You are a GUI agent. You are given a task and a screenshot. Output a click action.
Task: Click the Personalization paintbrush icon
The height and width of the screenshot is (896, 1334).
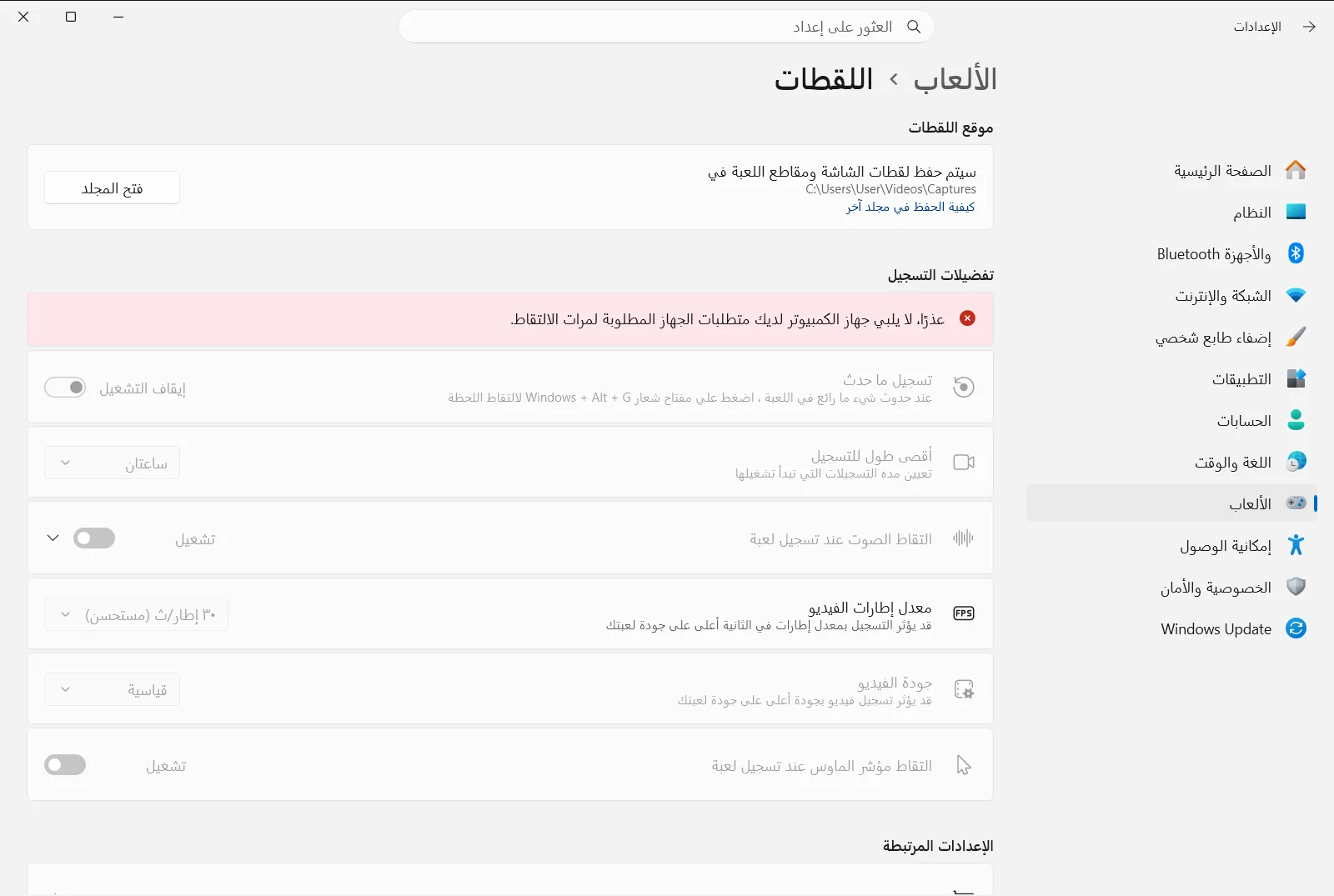click(1296, 337)
